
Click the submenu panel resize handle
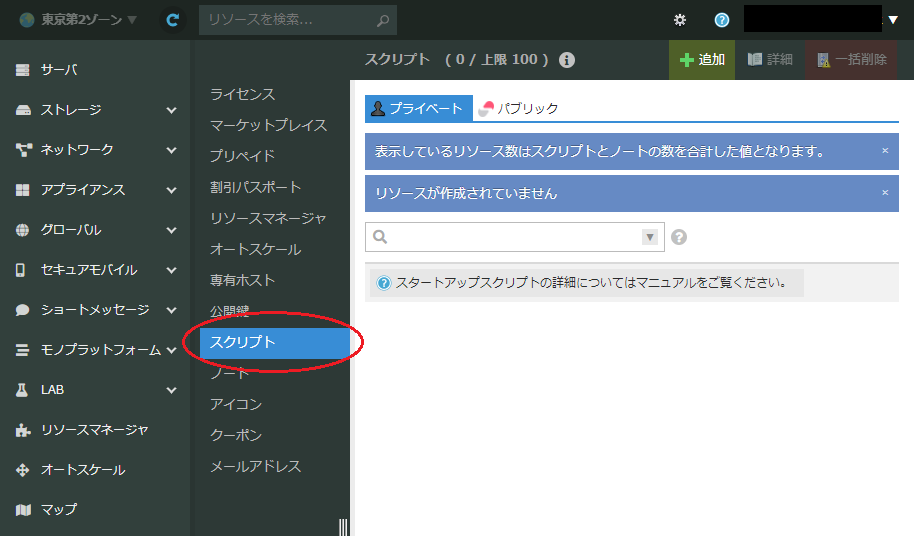click(x=343, y=526)
